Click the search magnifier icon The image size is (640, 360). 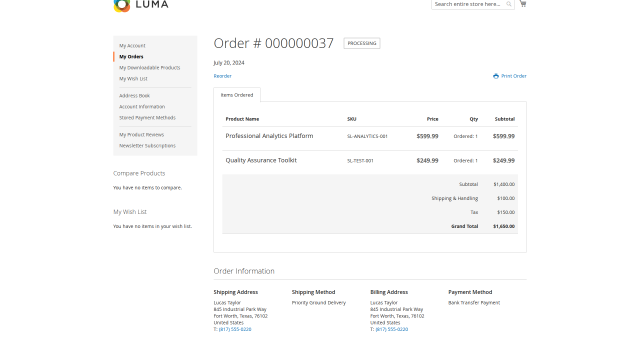(509, 4)
